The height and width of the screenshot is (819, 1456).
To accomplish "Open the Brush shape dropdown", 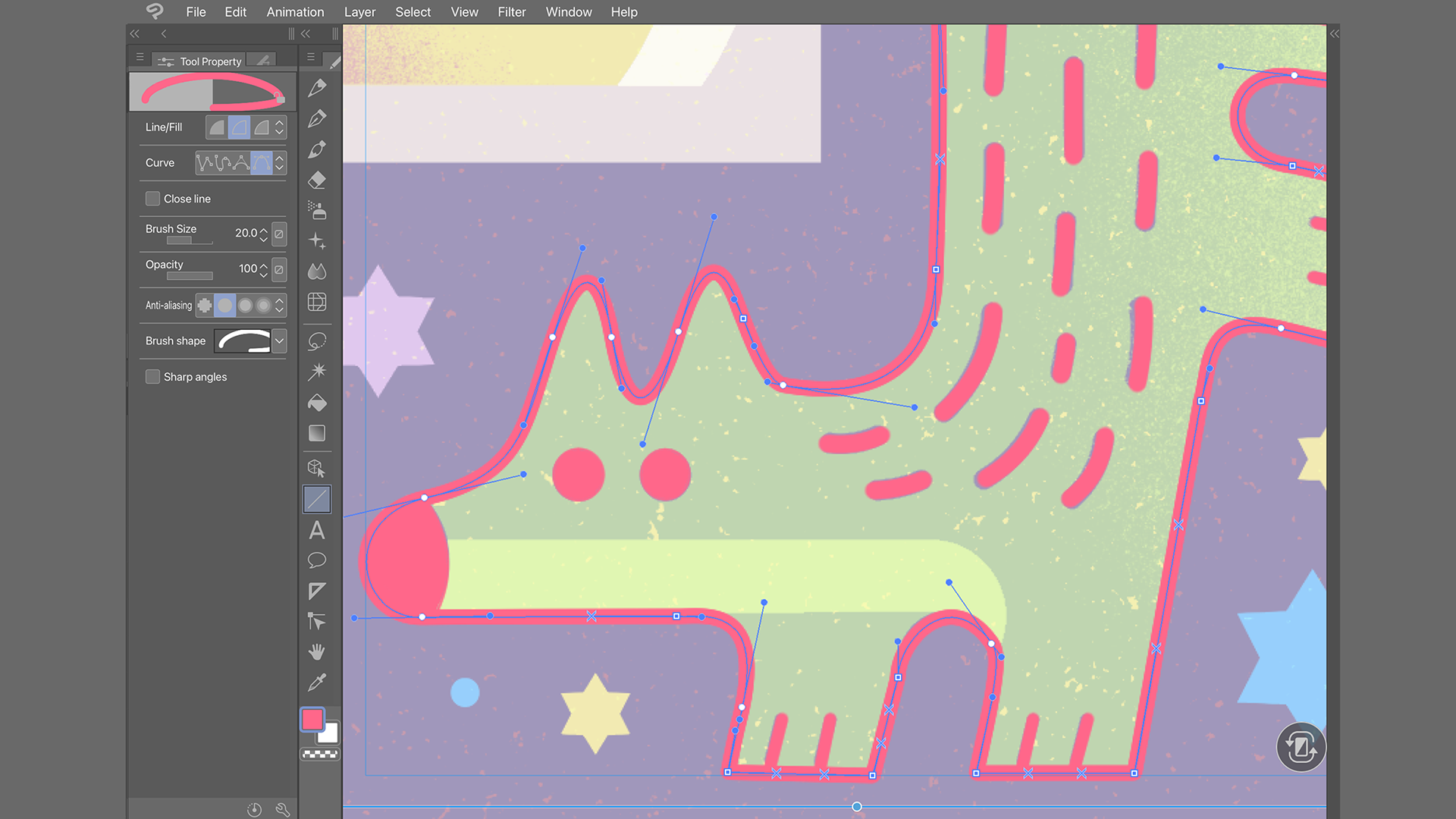I will point(278,340).
